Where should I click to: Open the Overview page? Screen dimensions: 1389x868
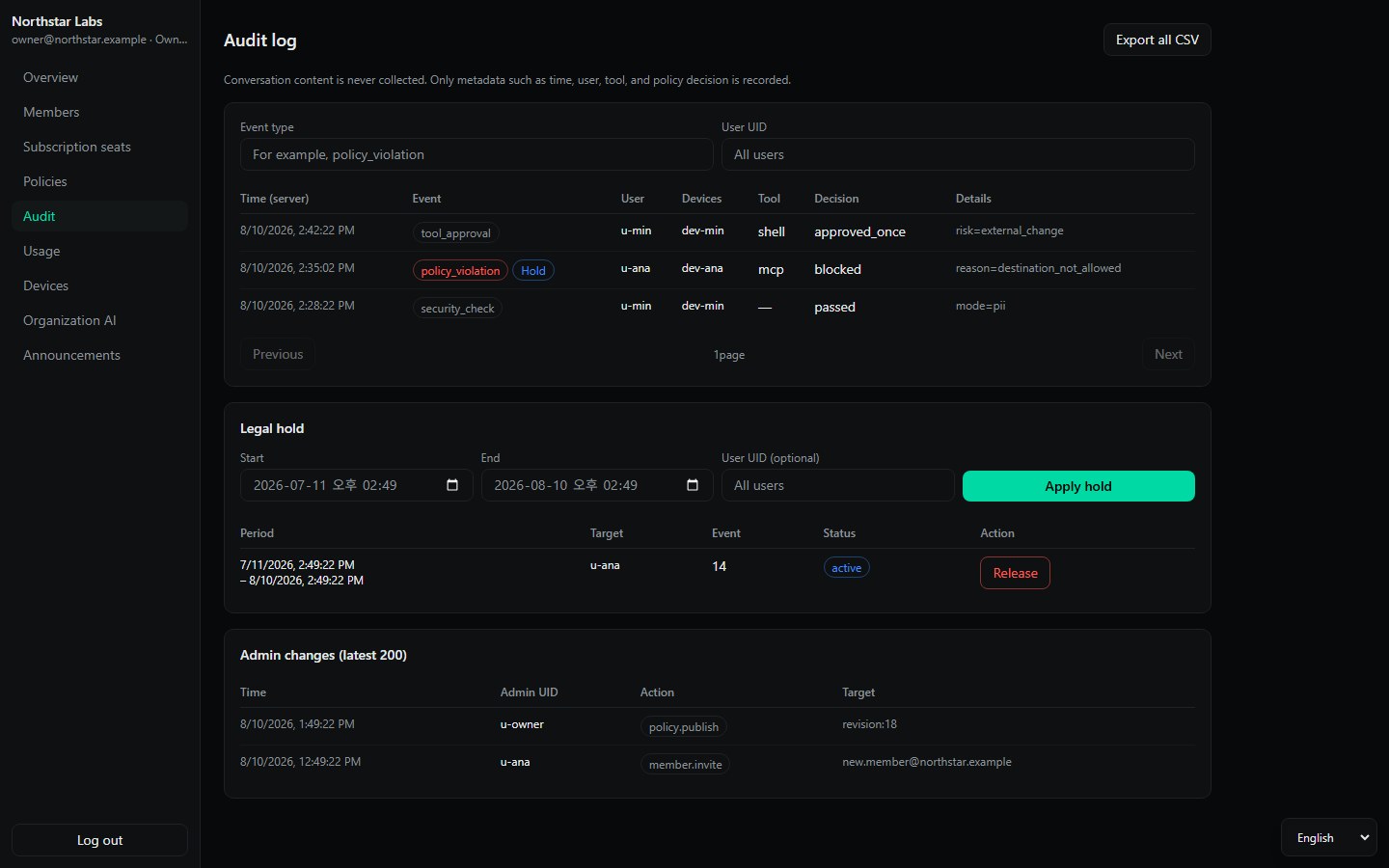click(x=99, y=77)
